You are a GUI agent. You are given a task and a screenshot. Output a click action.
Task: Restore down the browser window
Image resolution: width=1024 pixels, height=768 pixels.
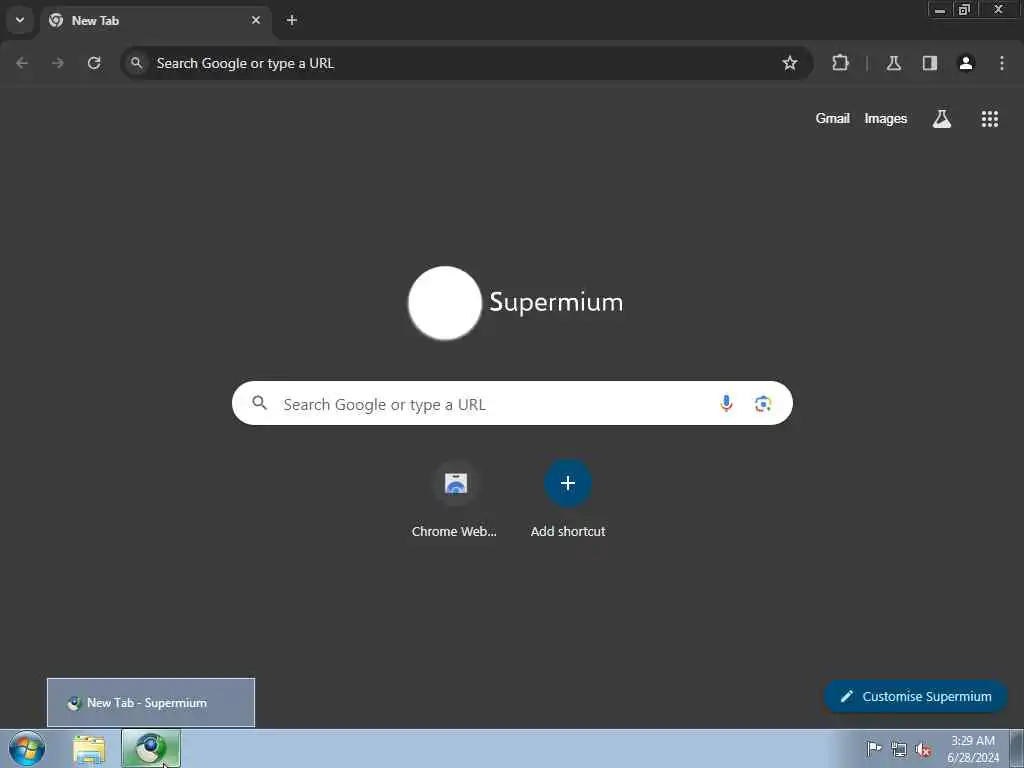coord(964,10)
